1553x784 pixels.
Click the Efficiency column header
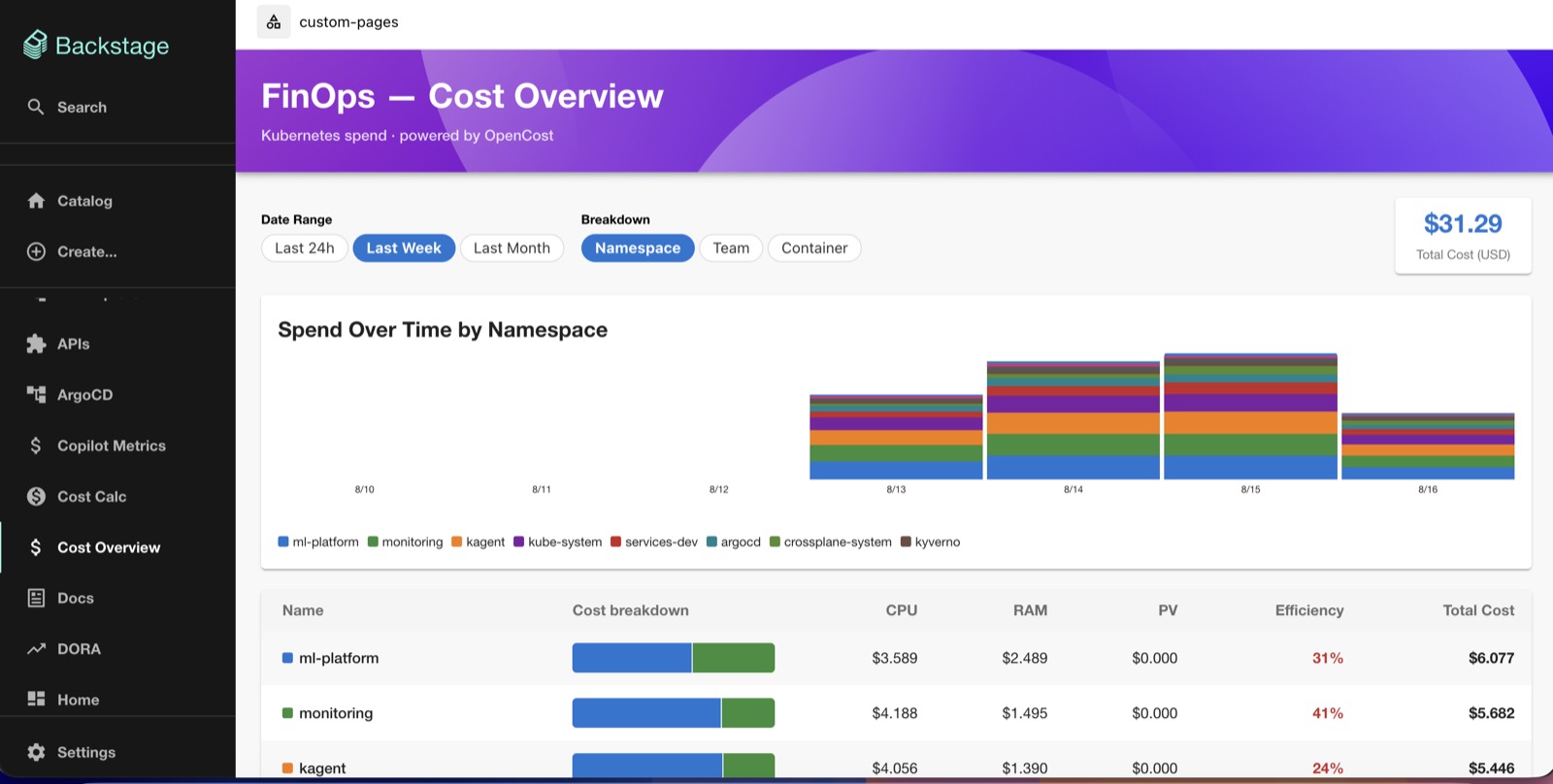pos(1309,610)
